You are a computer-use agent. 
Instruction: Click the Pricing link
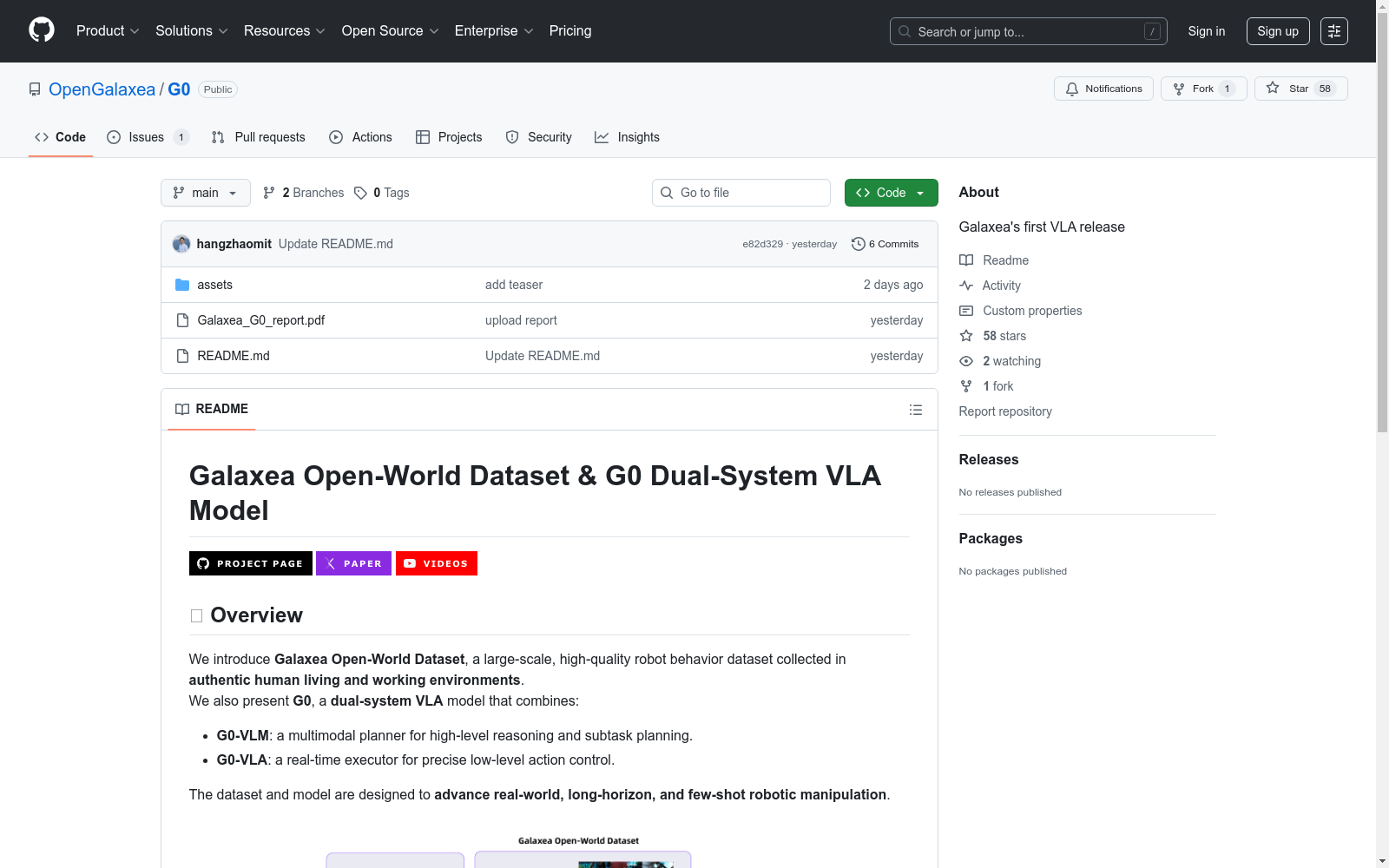(x=570, y=31)
